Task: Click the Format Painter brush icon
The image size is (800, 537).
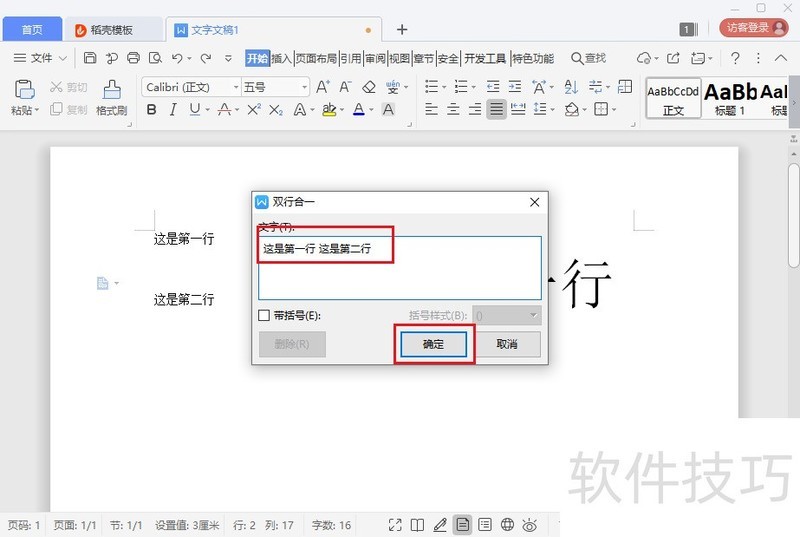Action: [x=112, y=89]
